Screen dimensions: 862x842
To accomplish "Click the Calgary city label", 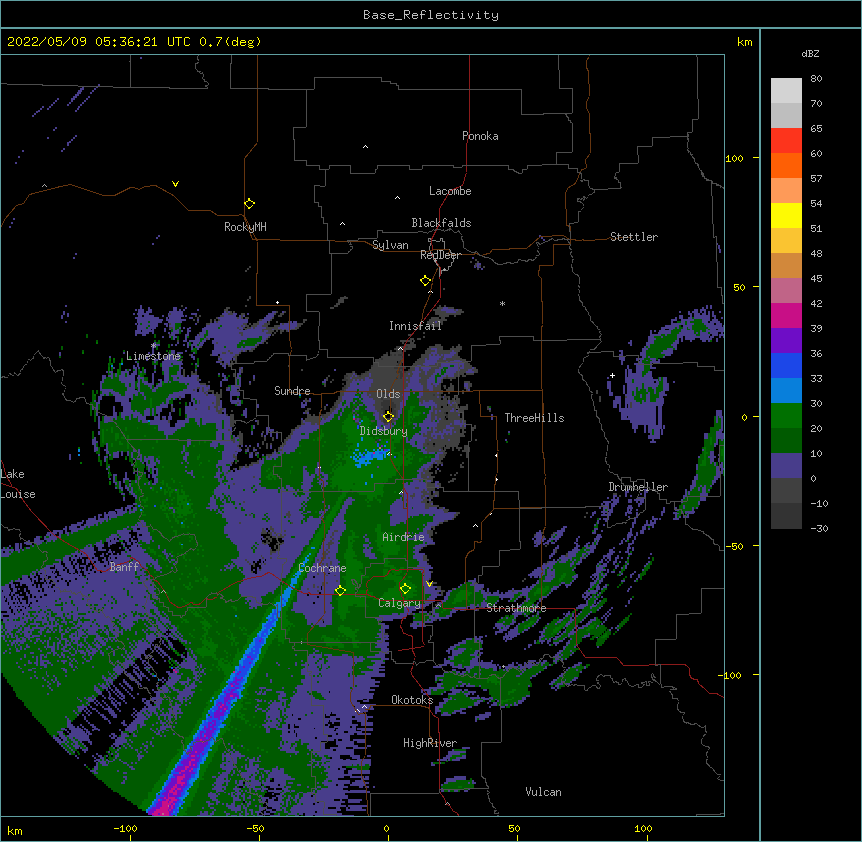I will 400,603.
